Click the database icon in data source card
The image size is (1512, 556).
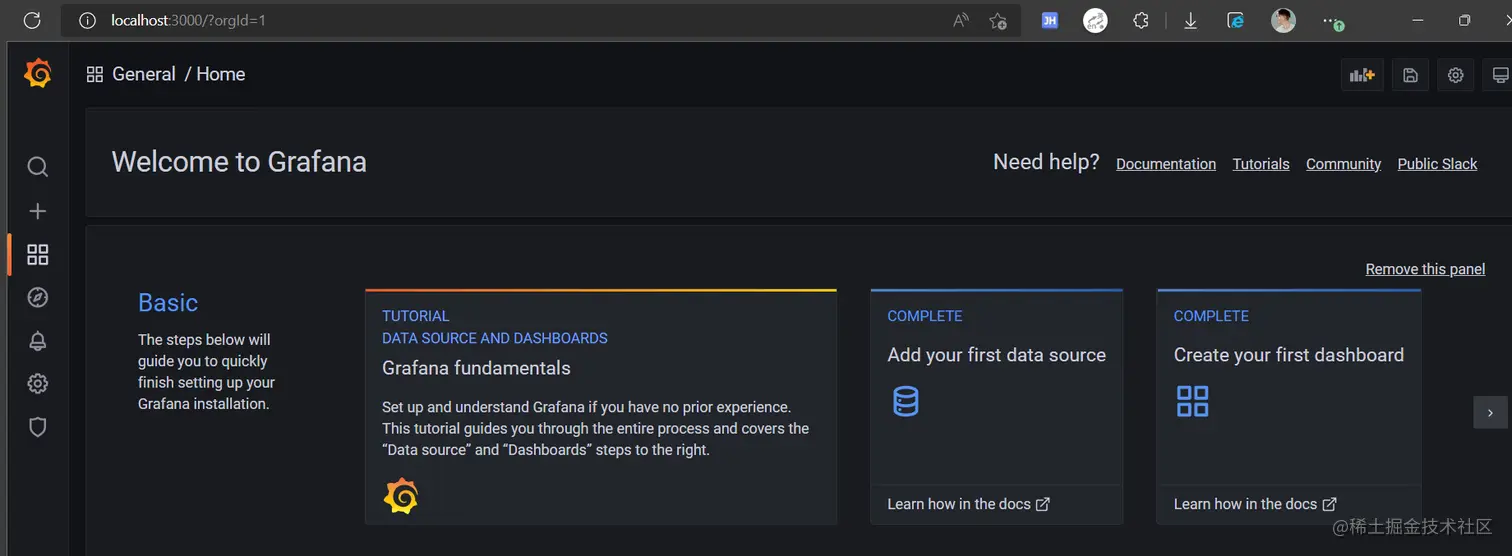(905, 401)
